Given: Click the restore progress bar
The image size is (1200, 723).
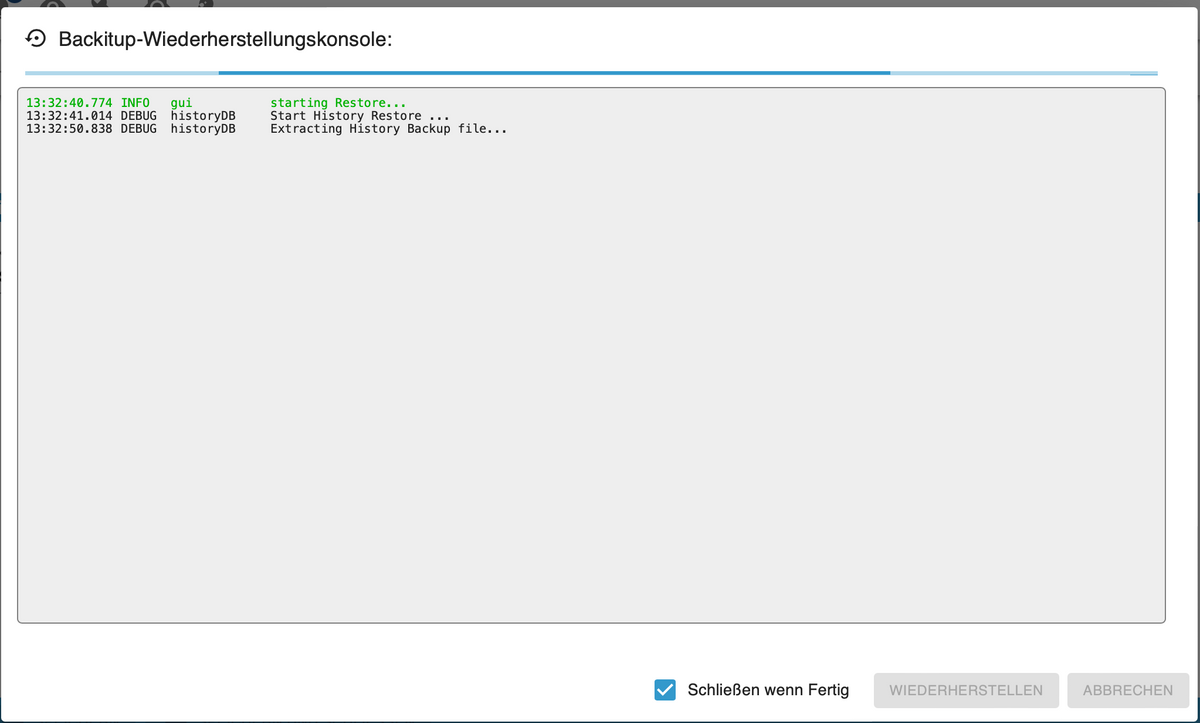Looking at the screenshot, I should pos(591,73).
